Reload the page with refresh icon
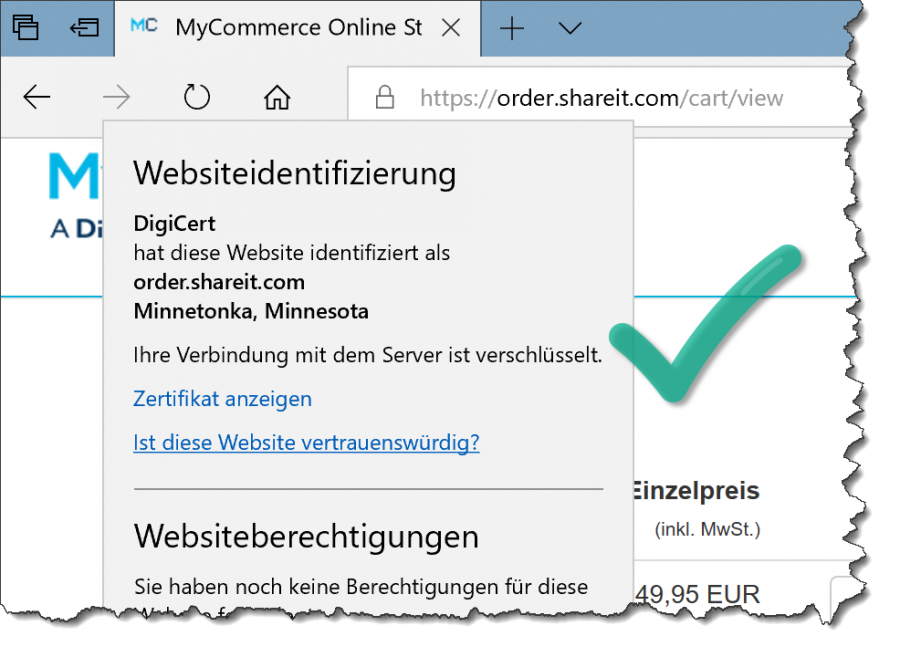Image resolution: width=900 pixels, height=657 pixels. tap(197, 96)
